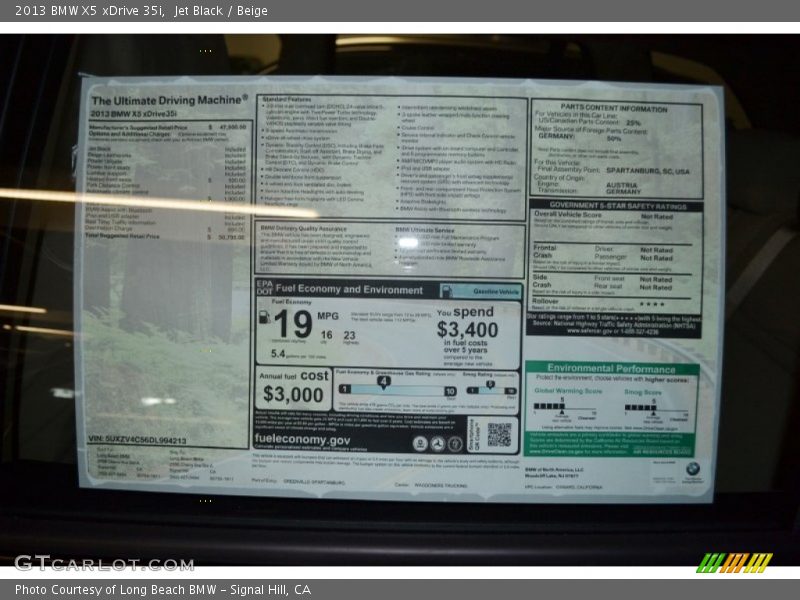The width and height of the screenshot is (800, 600).
Task: Click the caption "2013 BMW X5 xDrive 35i, Jet Black / Beige"
Action: 141,11
